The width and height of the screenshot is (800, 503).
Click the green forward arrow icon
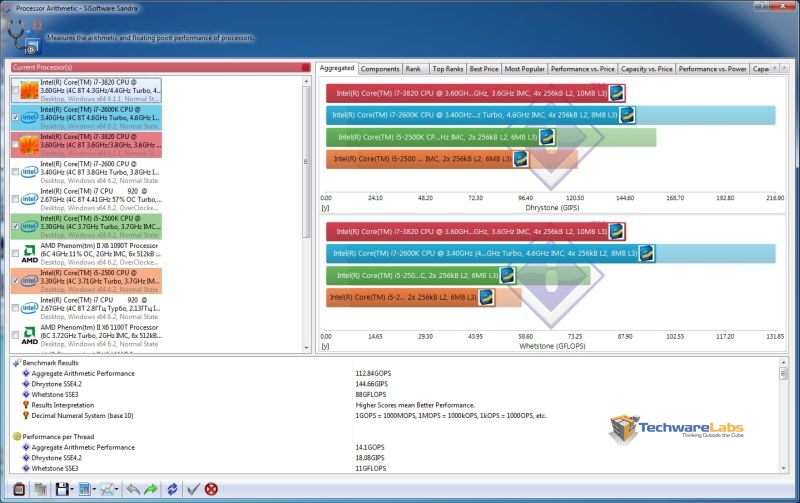pos(151,489)
